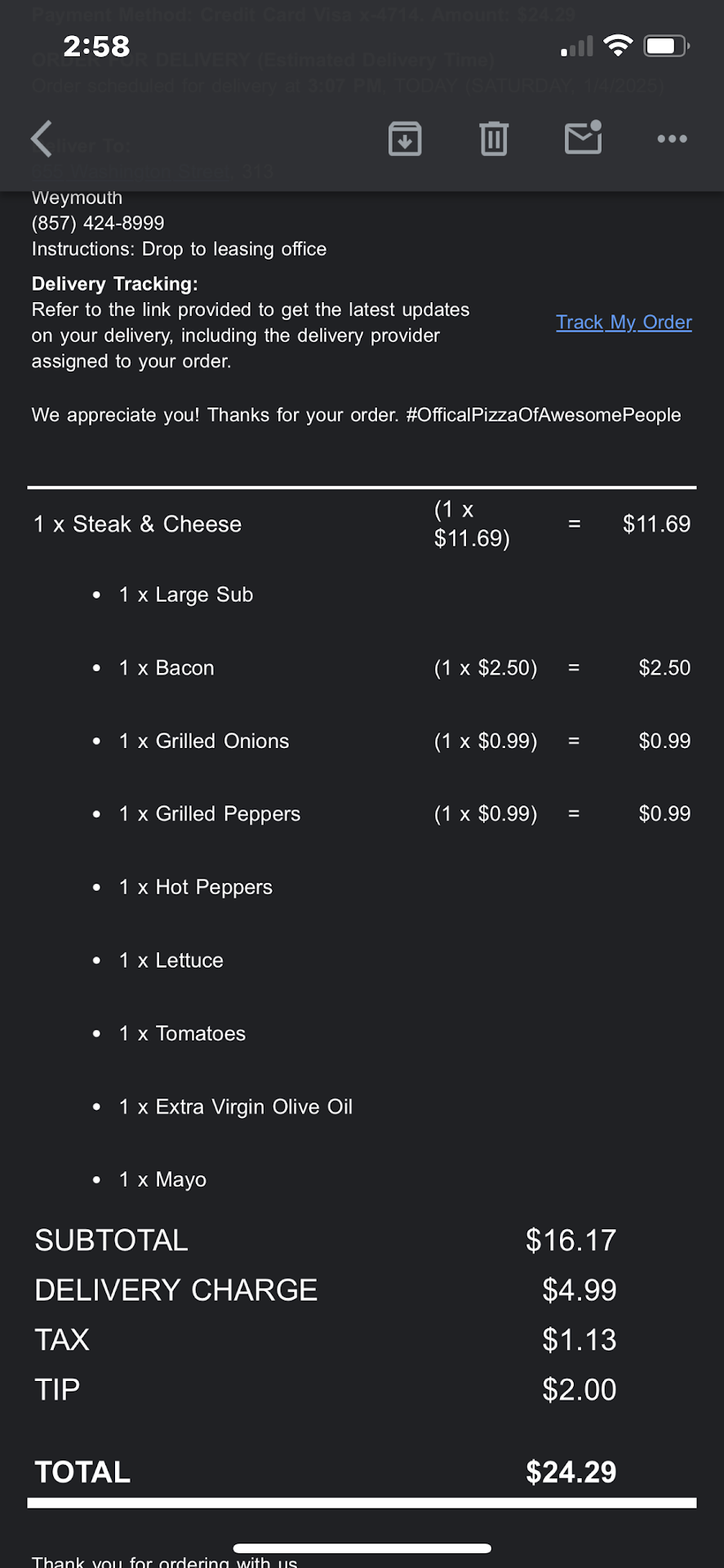Tap the home indicator bar at bottom
The image size is (724, 1568).
click(362, 1548)
